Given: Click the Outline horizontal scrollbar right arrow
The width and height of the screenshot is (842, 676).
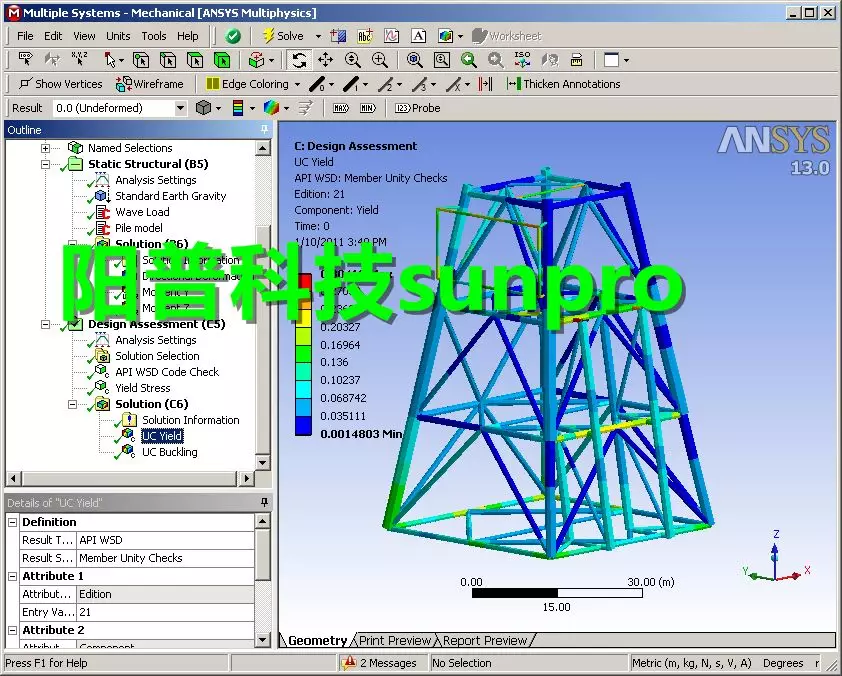Looking at the screenshot, I should [x=246, y=478].
